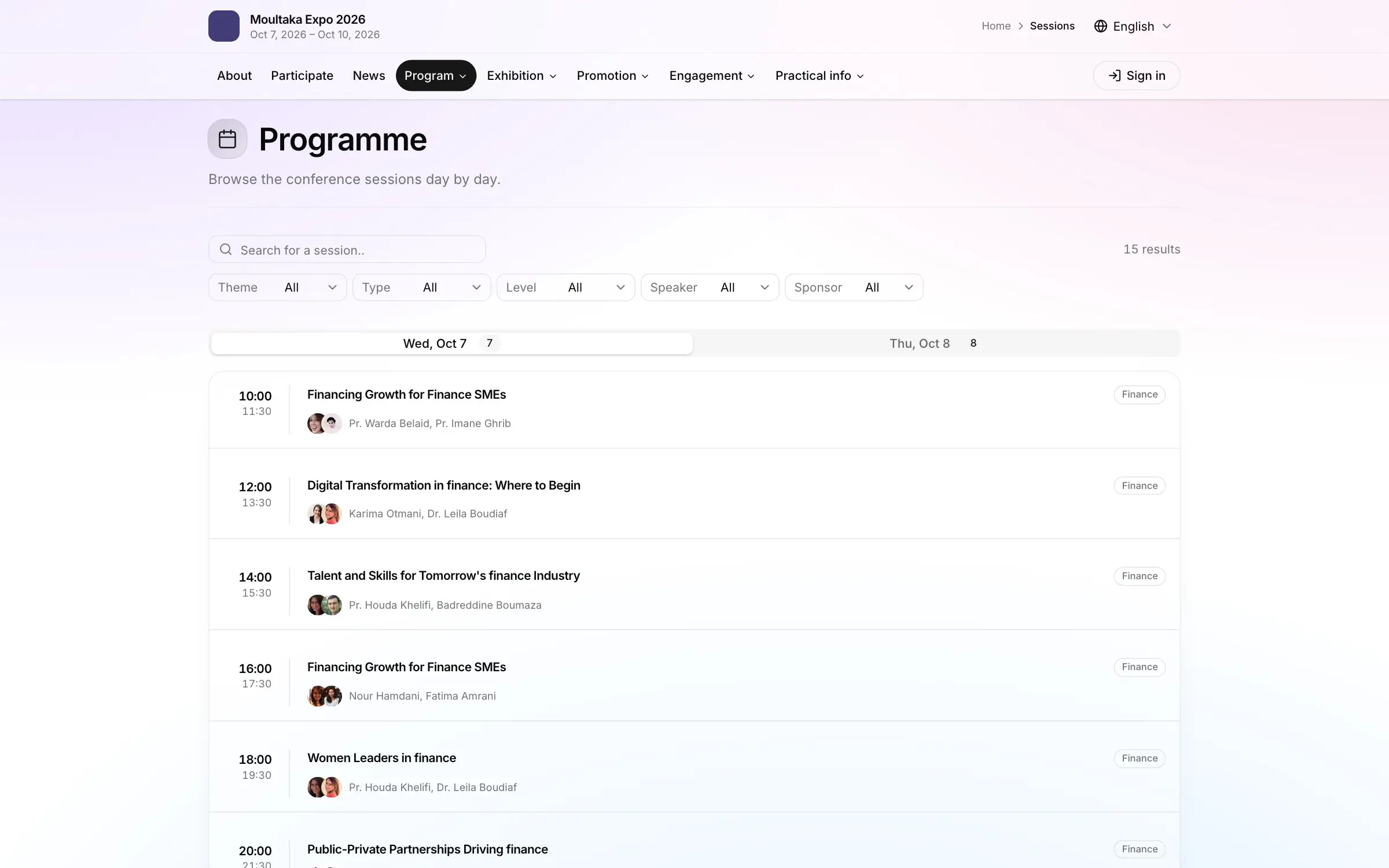Click the Sessions breadcrumb
This screenshot has width=1389, height=868.
click(1052, 26)
